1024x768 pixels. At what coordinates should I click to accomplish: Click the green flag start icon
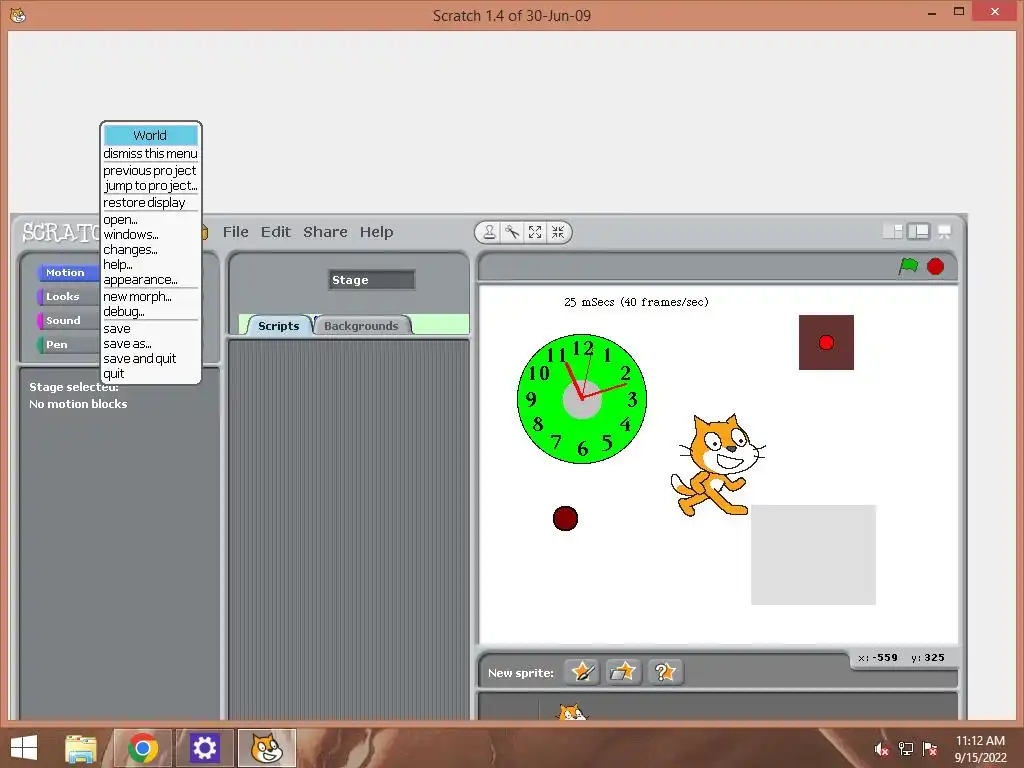coord(908,266)
